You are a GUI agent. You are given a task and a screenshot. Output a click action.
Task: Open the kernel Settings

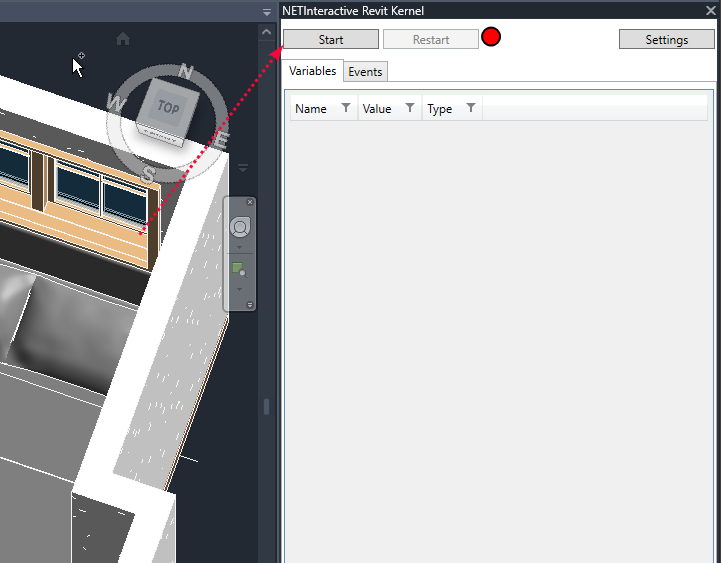666,40
